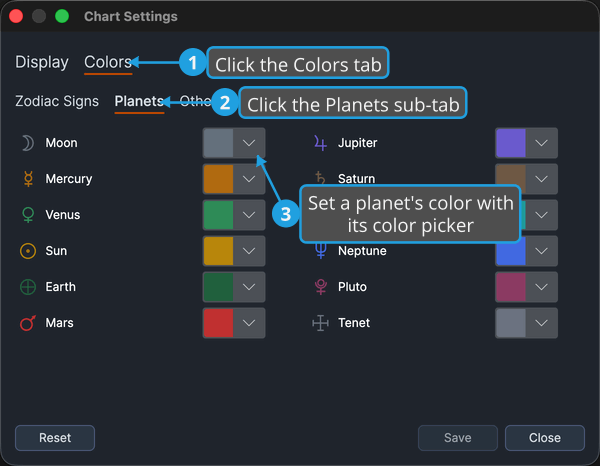Click the gray Tenet cross icon
This screenshot has width=600, height=466.
coord(320,323)
